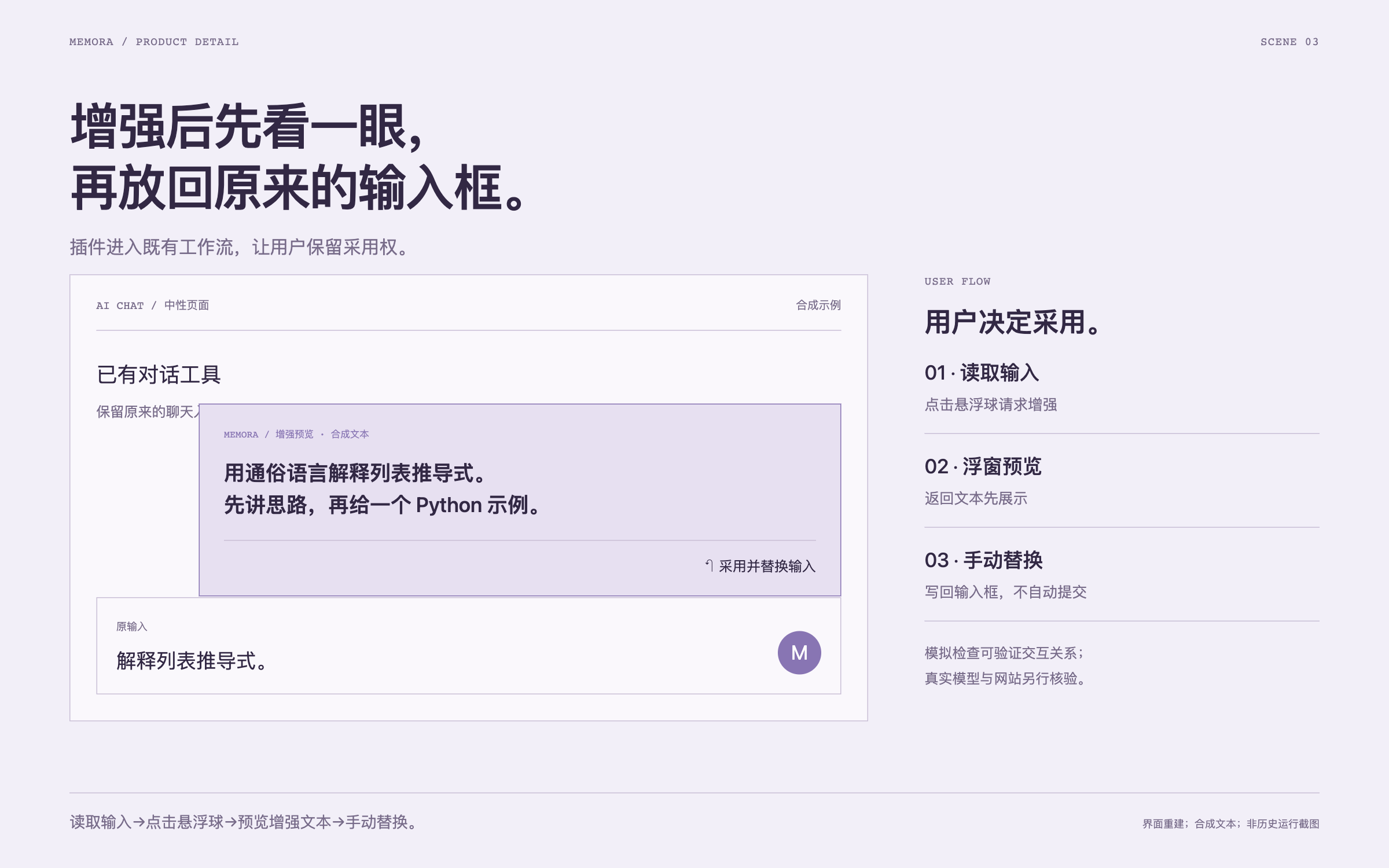The width and height of the screenshot is (1389, 868).
Task: Click the line 先讲思路,再给一个 Python 示例
Action: click(383, 505)
